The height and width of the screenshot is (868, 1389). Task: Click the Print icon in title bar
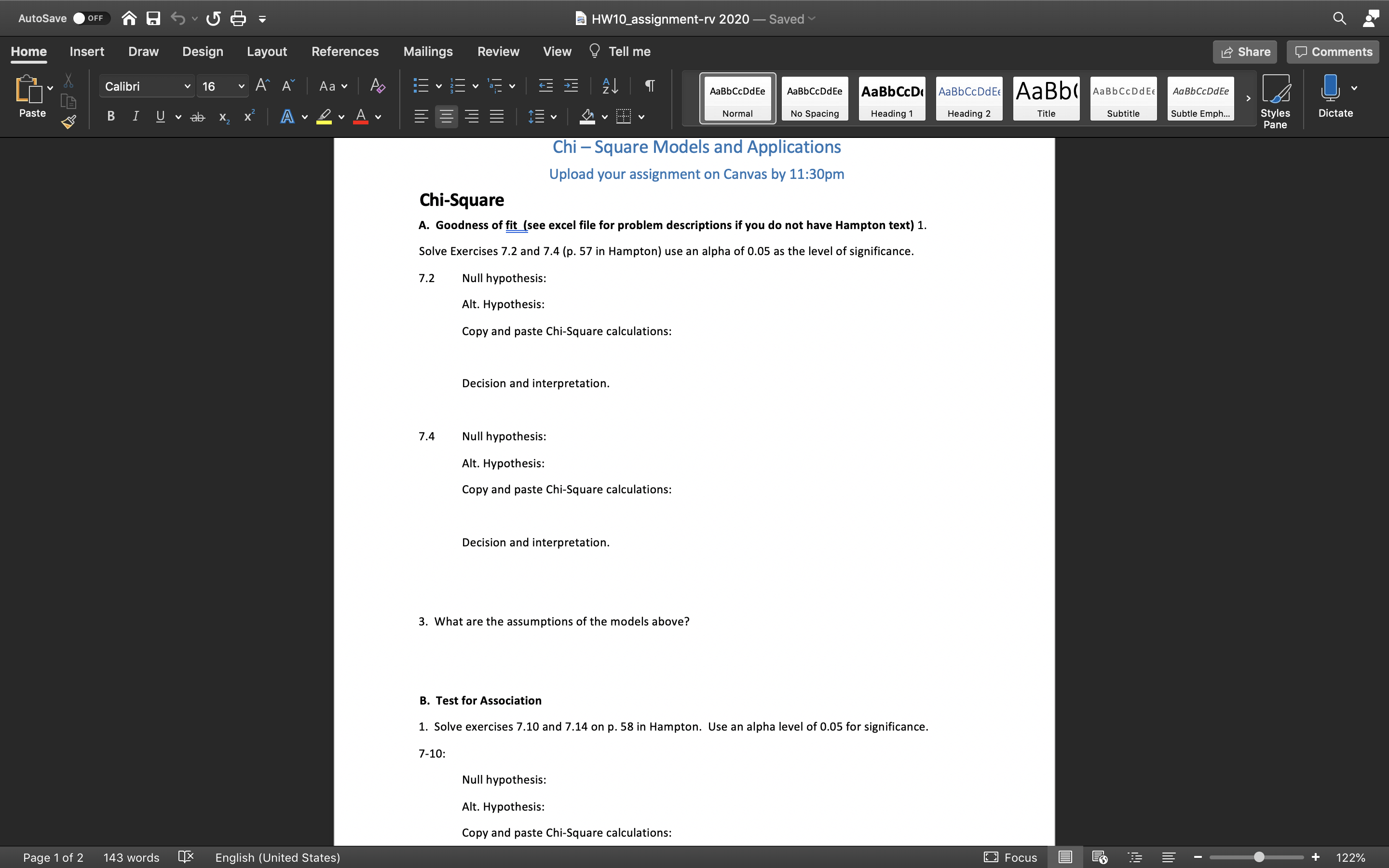238,18
